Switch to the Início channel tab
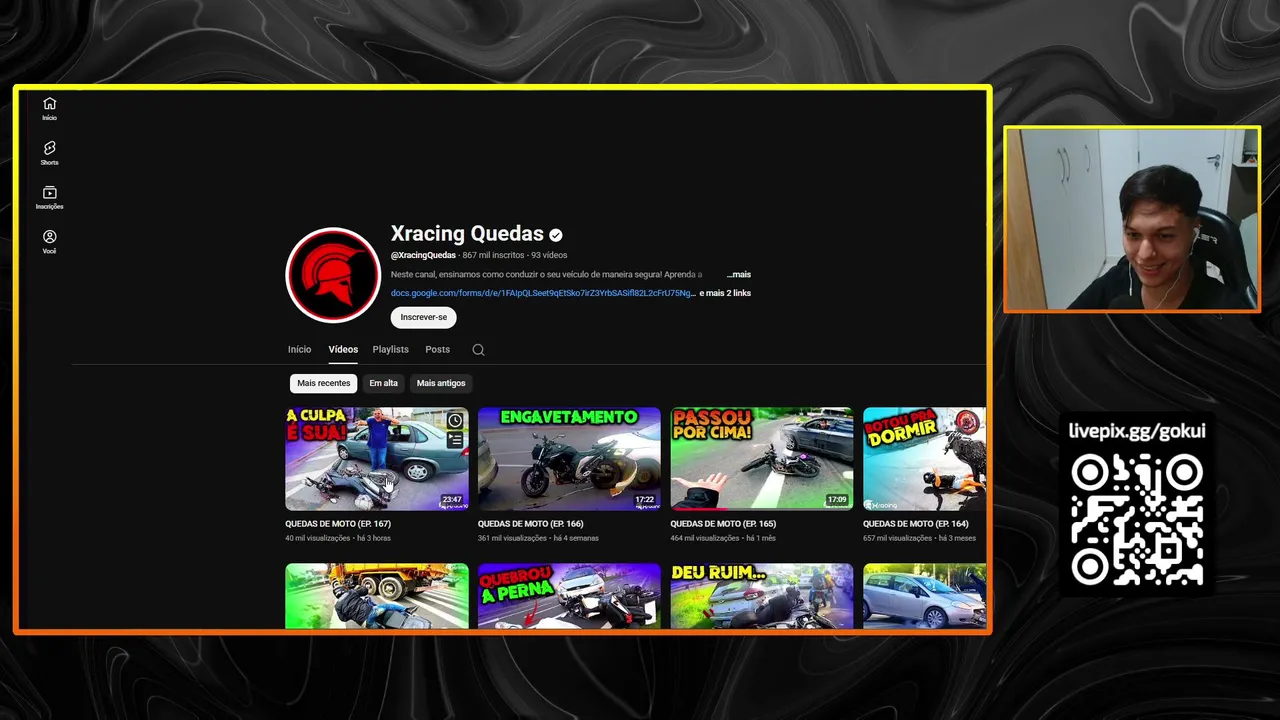Screen dimensions: 1280x720 click(299, 350)
